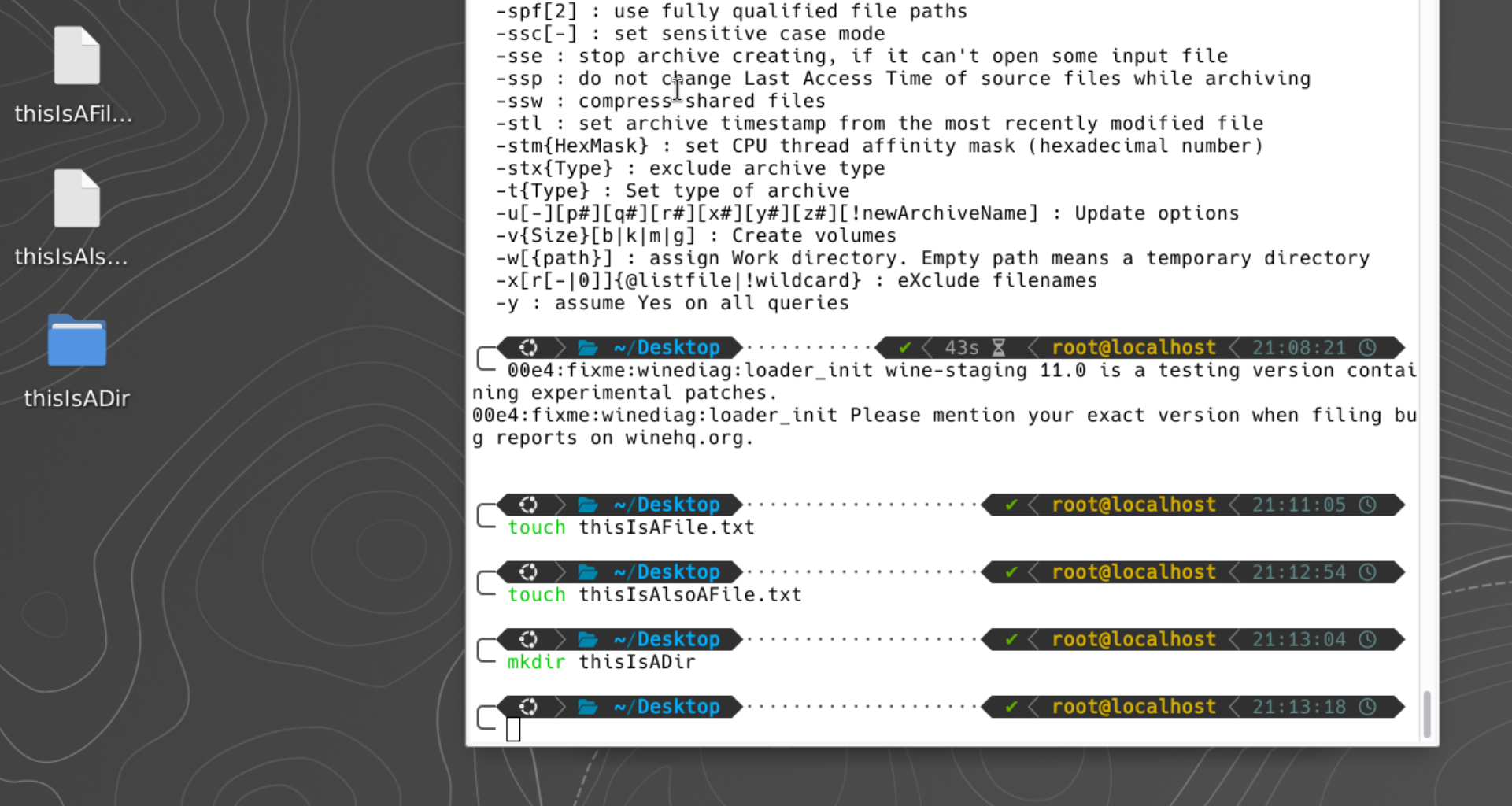Click root@localhost in the 21:13:04 prompt
Screen dimensions: 1512x806
1133,639
